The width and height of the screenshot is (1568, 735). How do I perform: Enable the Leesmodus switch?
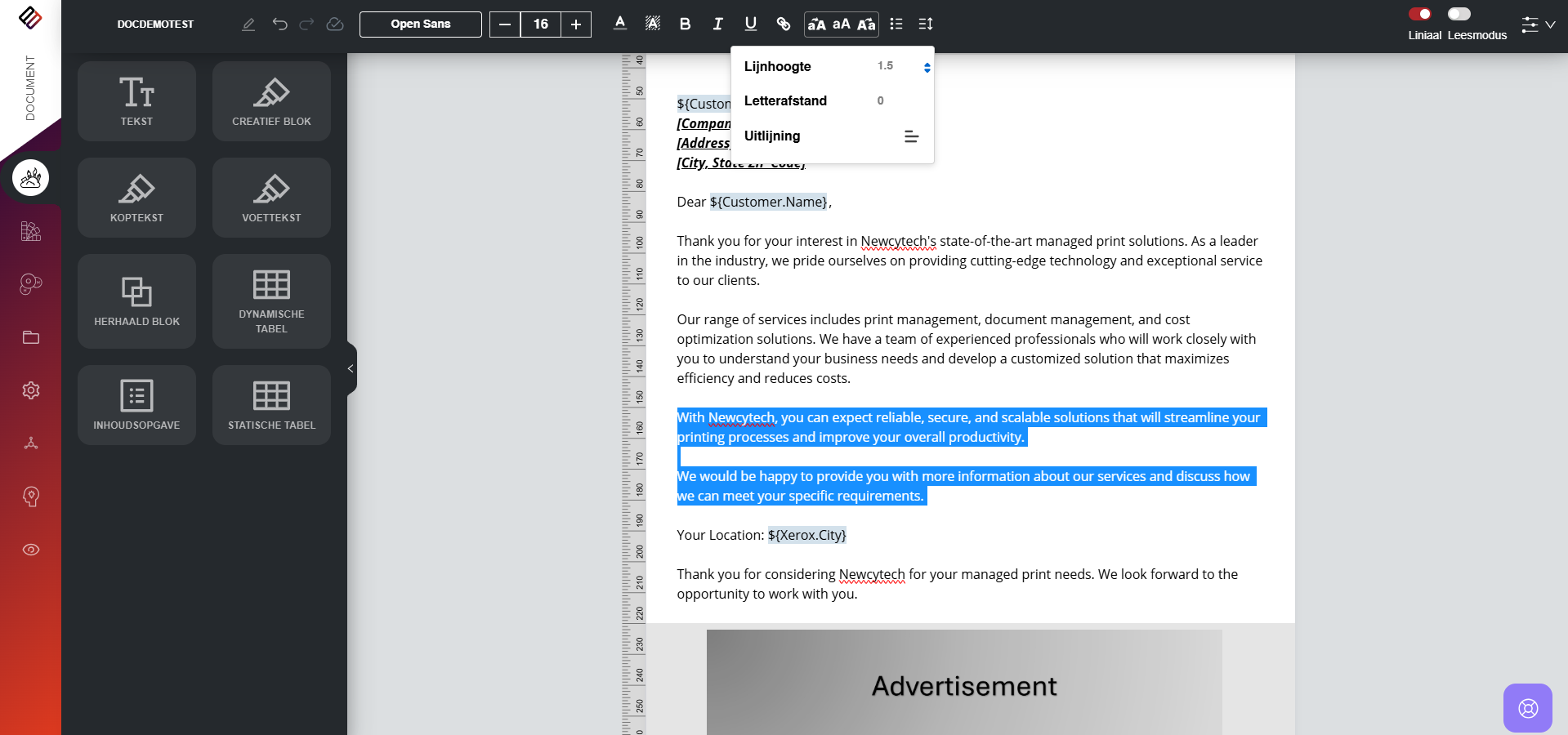coord(1459,14)
